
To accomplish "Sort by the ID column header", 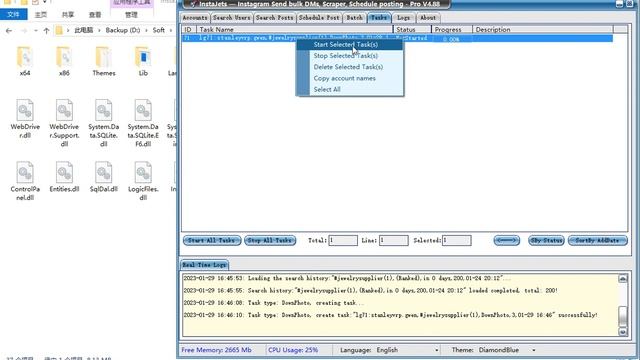I will click(189, 29).
